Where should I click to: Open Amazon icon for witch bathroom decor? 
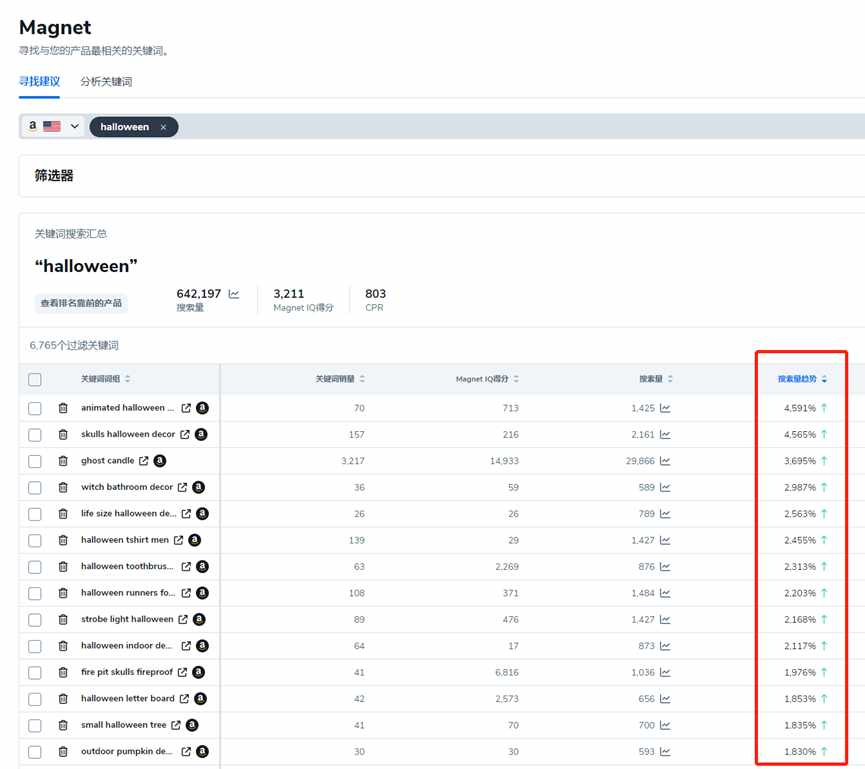(x=199, y=487)
